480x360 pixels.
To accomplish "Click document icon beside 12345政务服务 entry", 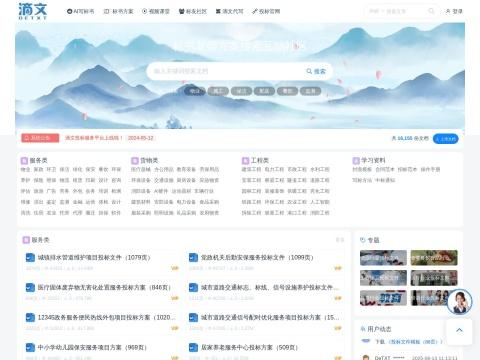I will (x=30, y=317).
